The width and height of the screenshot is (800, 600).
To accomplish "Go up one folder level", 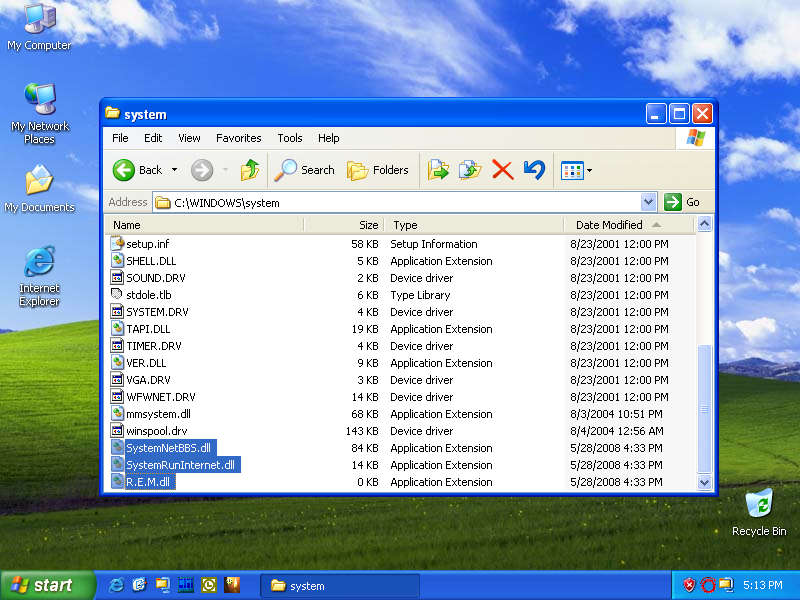I will point(249,170).
